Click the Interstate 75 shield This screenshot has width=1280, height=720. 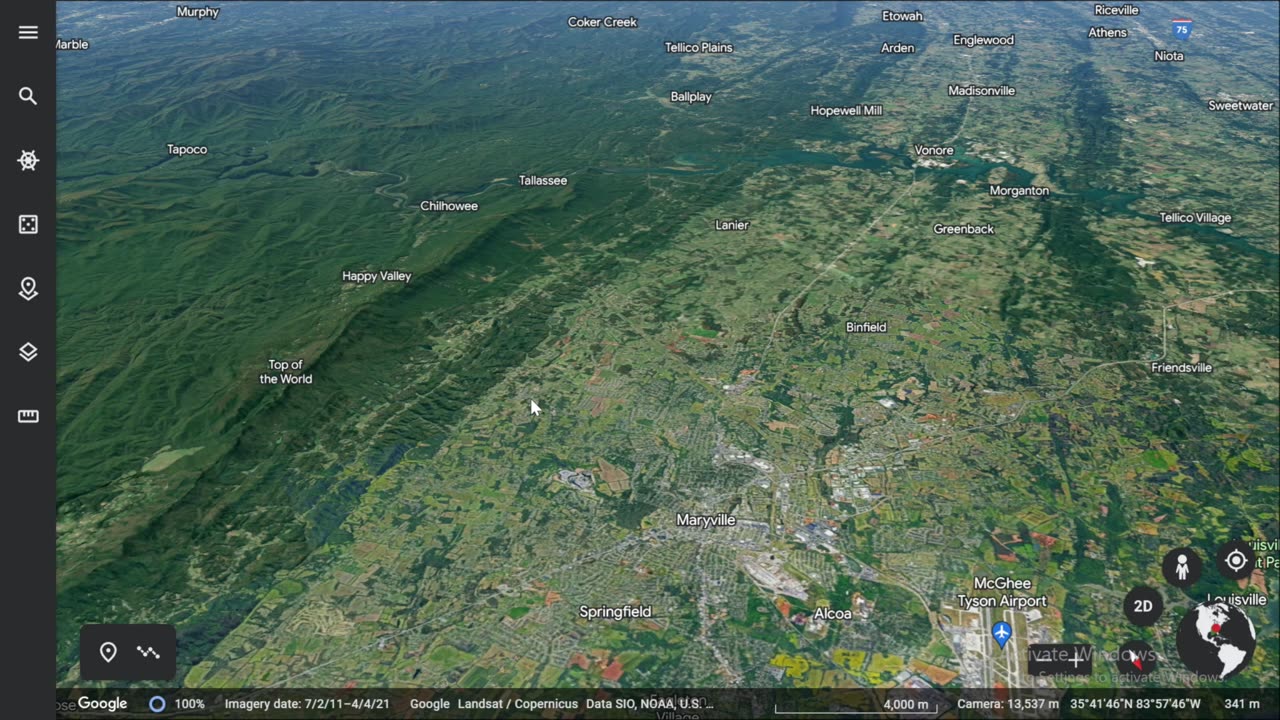1182,29
